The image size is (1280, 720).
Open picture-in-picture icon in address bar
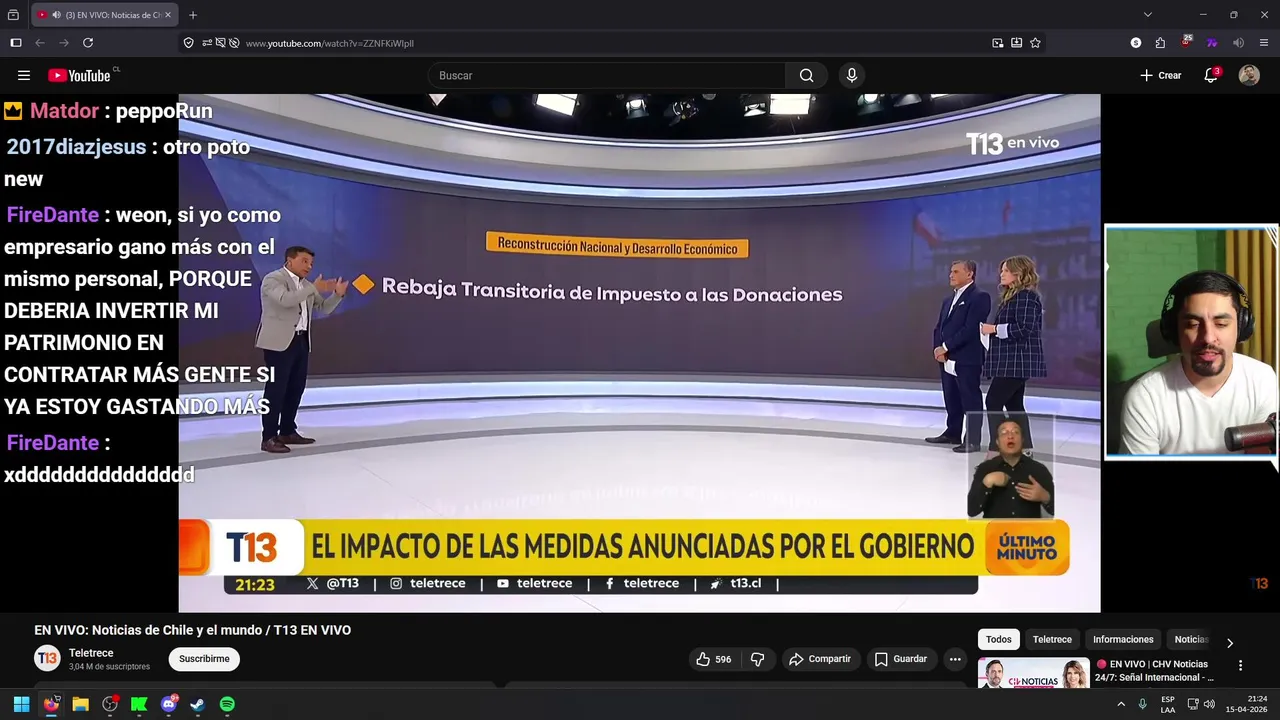(997, 43)
